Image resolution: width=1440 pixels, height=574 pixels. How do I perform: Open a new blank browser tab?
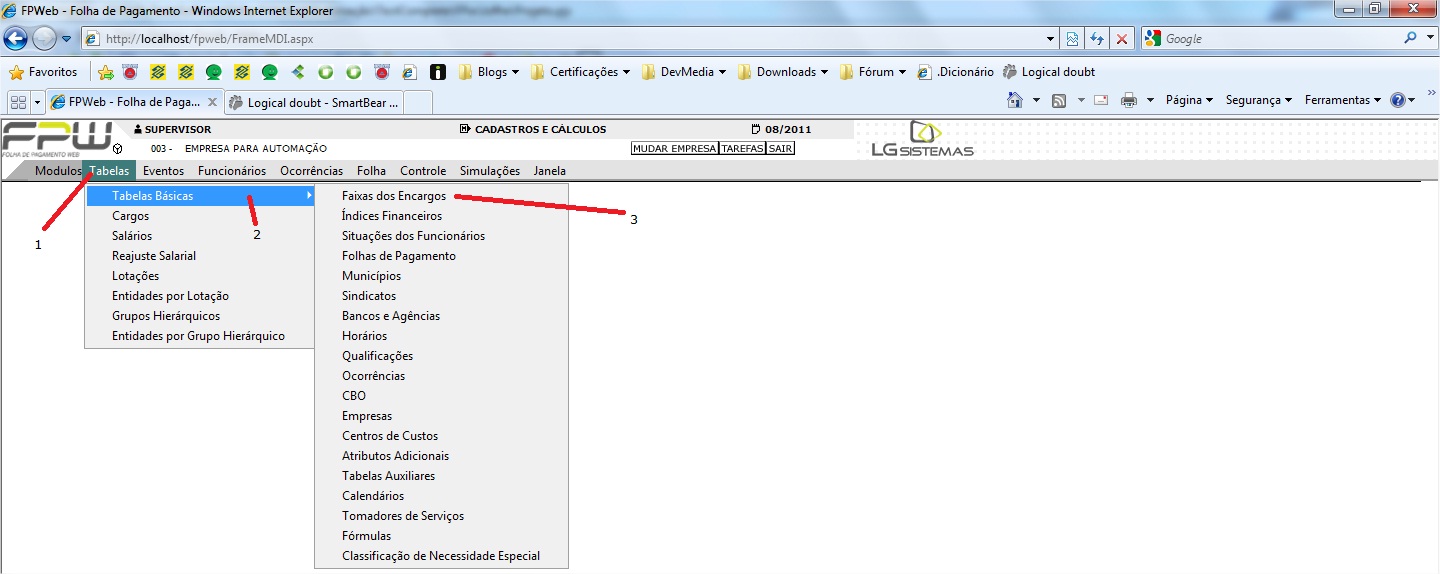(418, 102)
